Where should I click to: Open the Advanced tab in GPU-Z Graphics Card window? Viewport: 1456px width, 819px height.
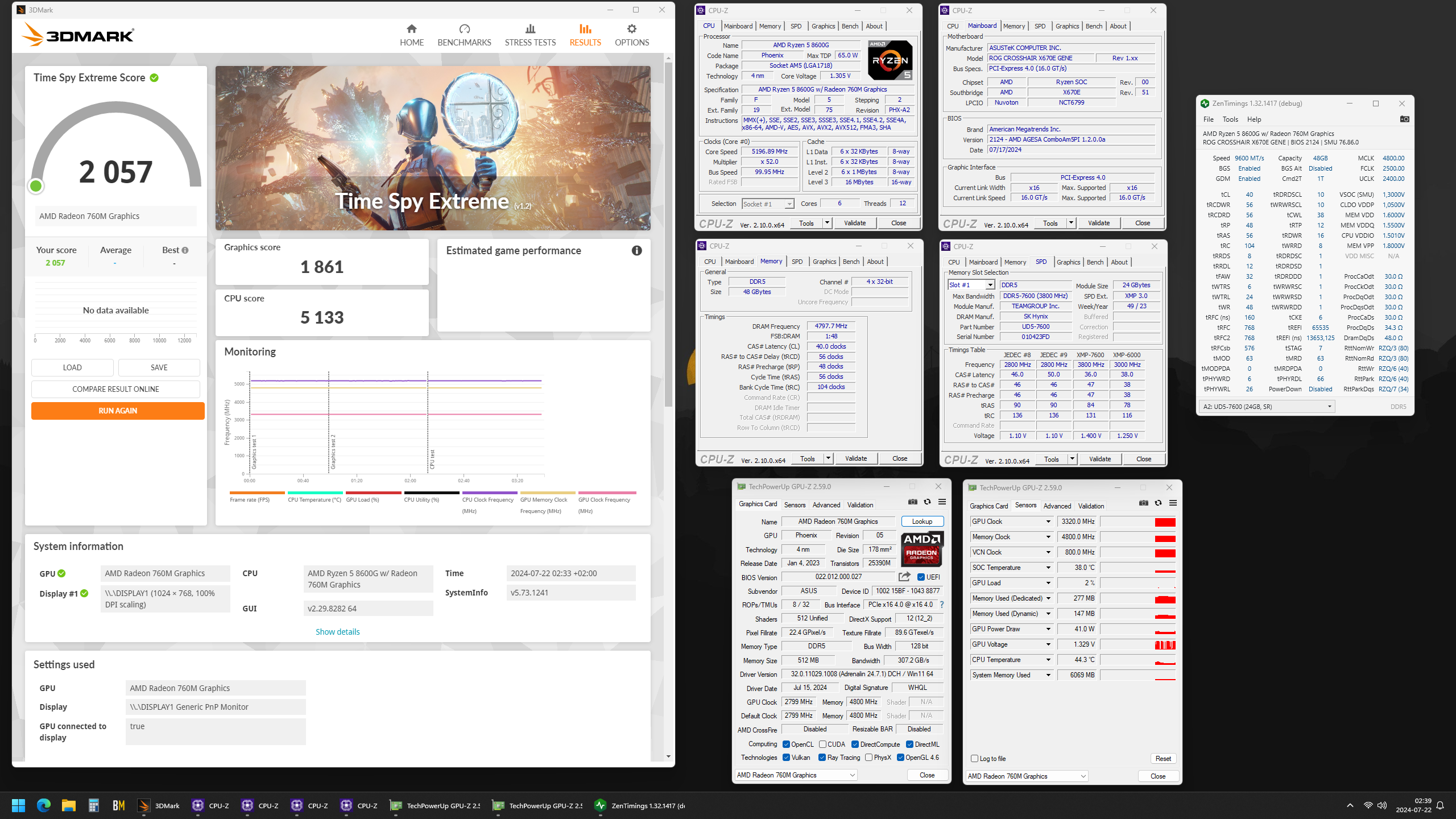[826, 504]
